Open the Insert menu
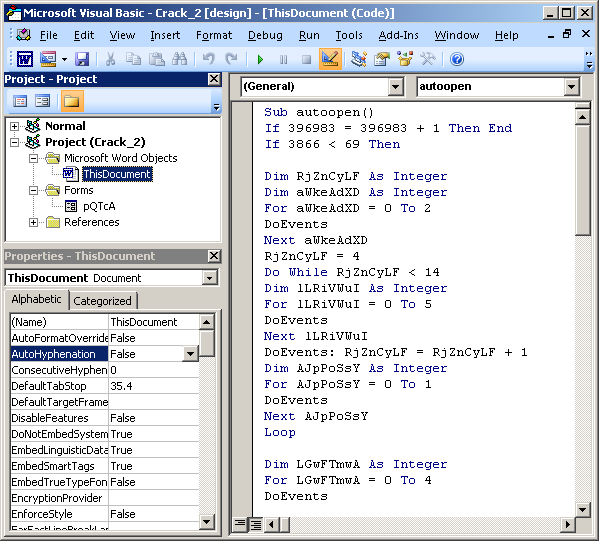Viewport: 599px width, 541px height. click(165, 36)
